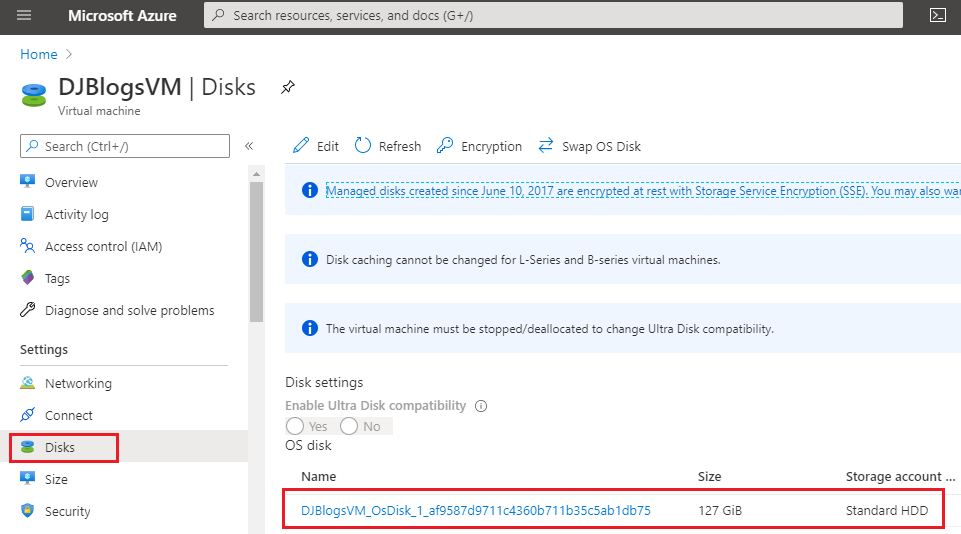
Task: Open the managed disks encryption info link
Action: click(x=643, y=191)
